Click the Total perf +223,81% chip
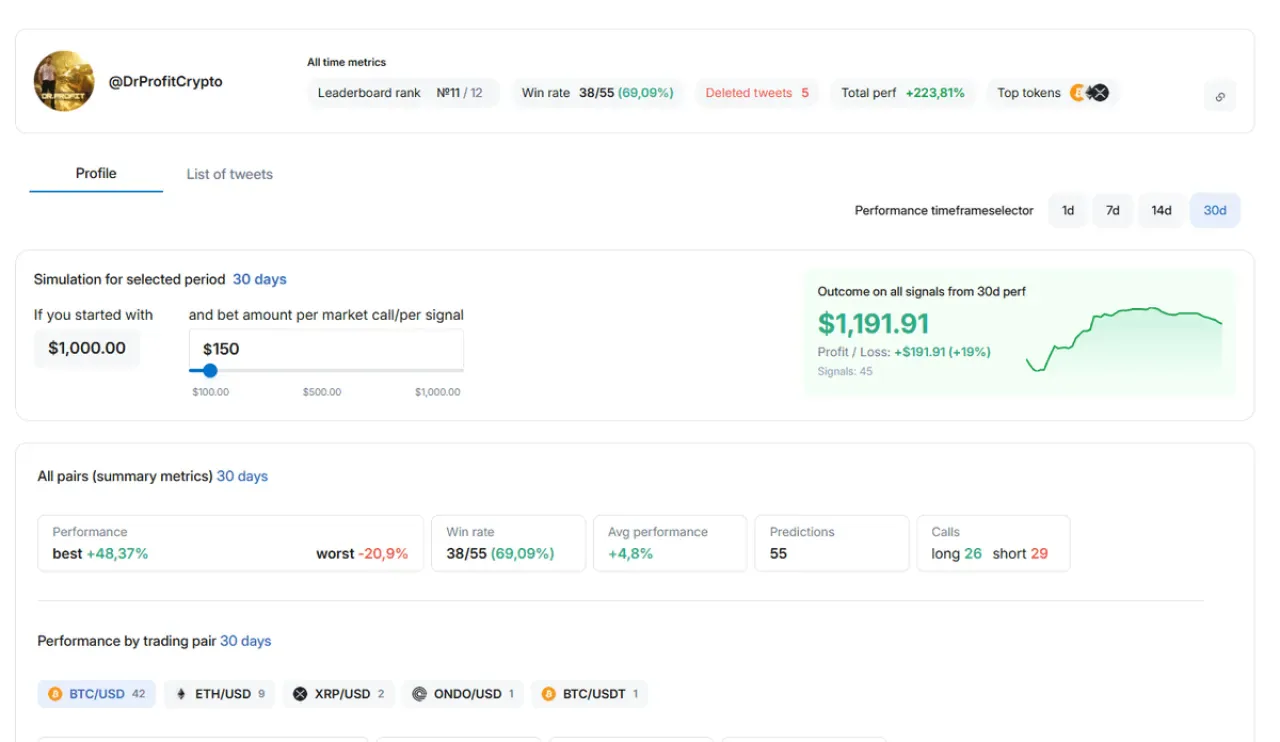Screen dimensions: 1280x742 [x=903, y=93]
